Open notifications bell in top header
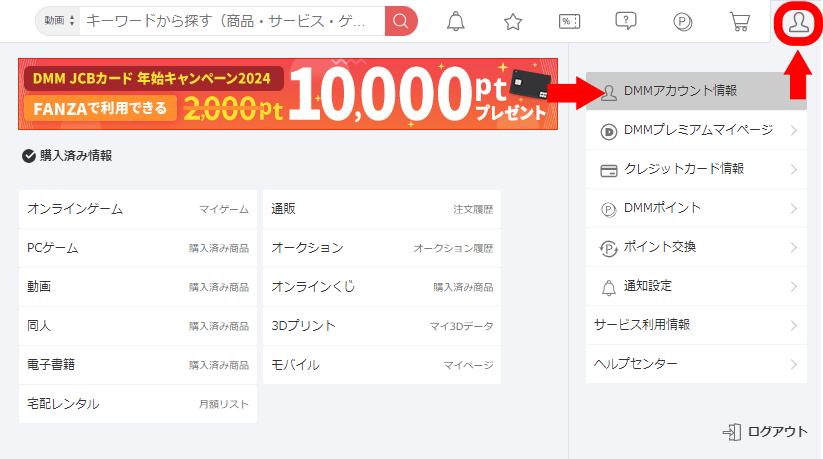Screen dimensions: 823x459 (456, 22)
